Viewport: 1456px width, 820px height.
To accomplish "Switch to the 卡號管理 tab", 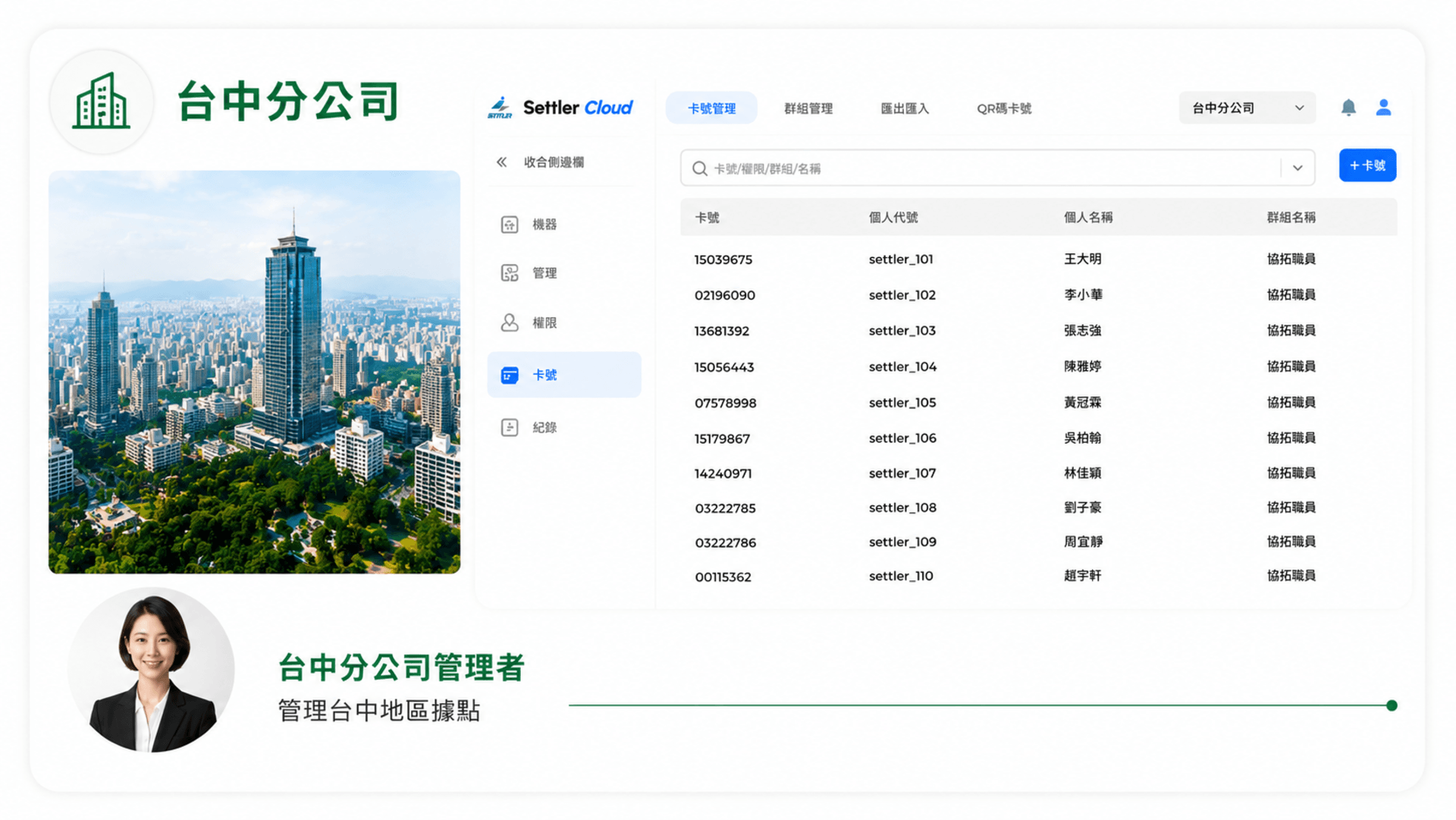I will (x=711, y=108).
